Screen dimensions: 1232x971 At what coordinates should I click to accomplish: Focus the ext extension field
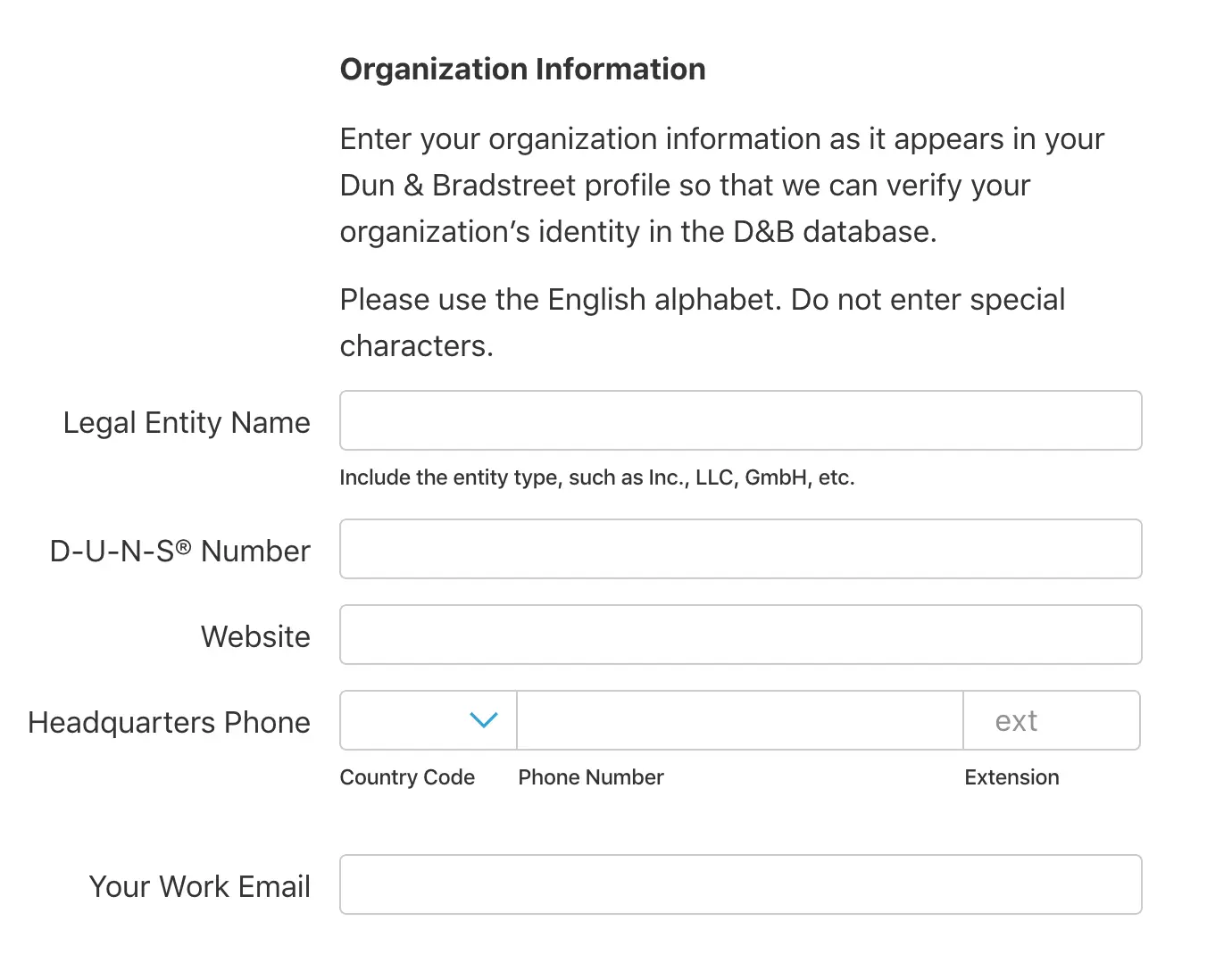pos(1051,720)
